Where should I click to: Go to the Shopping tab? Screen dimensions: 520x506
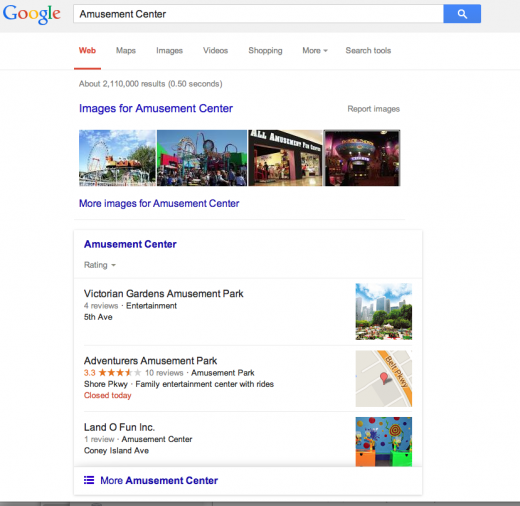click(265, 50)
